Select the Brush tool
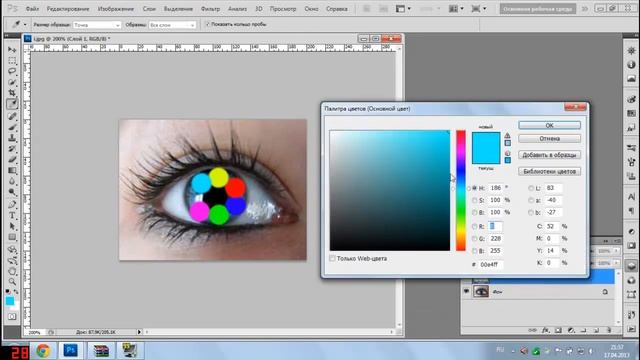The image size is (640, 360). (x=12, y=127)
